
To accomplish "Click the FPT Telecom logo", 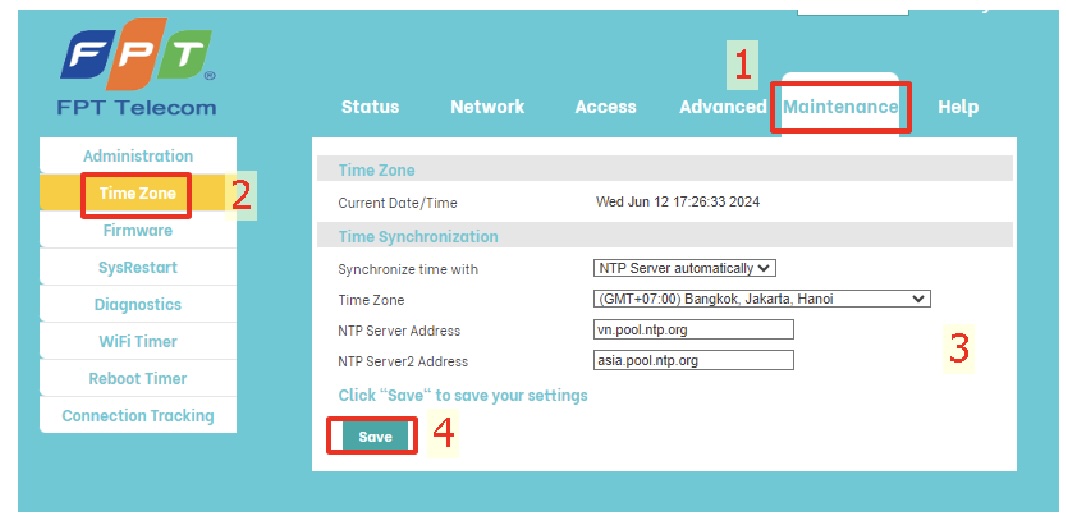I will tap(137, 72).
